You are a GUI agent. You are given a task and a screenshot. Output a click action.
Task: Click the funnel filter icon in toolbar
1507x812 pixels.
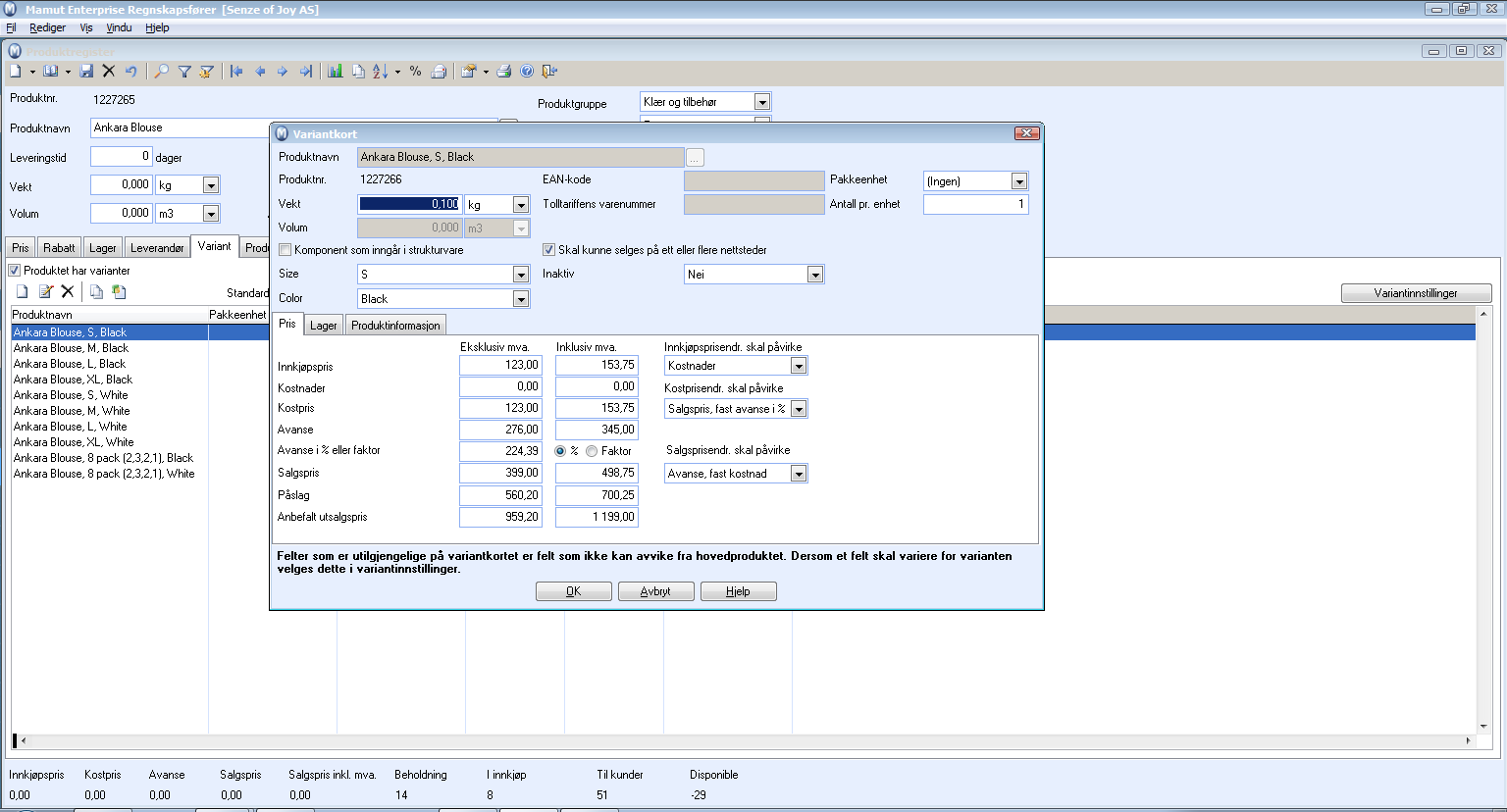pyautogui.click(x=184, y=72)
